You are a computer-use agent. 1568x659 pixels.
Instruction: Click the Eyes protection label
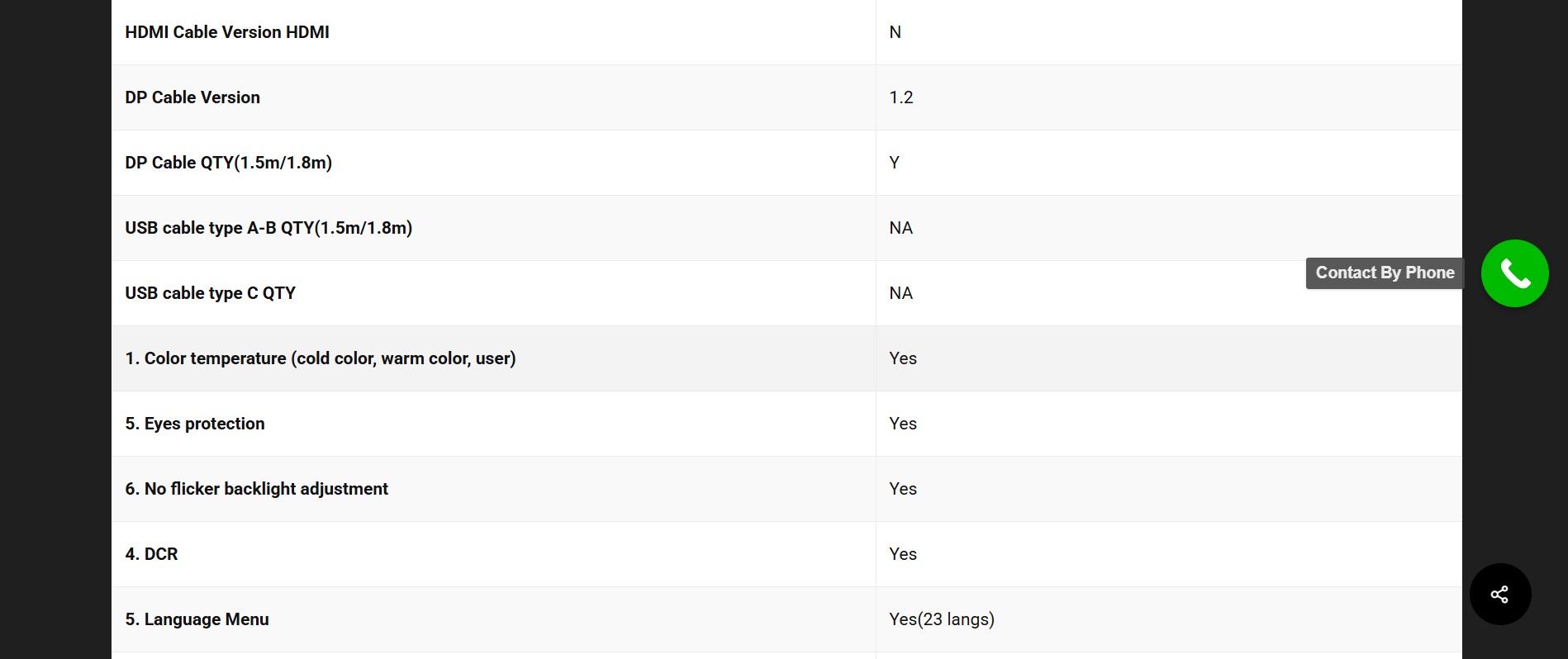(195, 424)
